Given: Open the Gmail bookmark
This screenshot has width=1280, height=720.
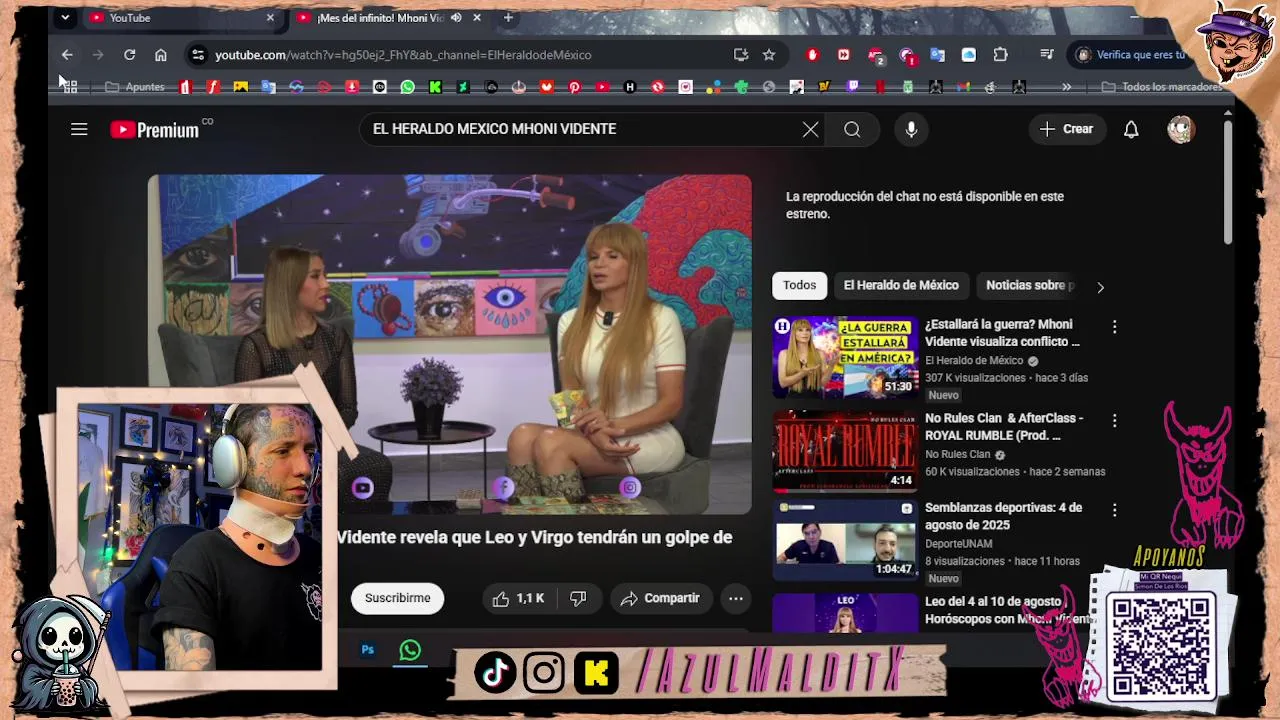Looking at the screenshot, I should (963, 87).
